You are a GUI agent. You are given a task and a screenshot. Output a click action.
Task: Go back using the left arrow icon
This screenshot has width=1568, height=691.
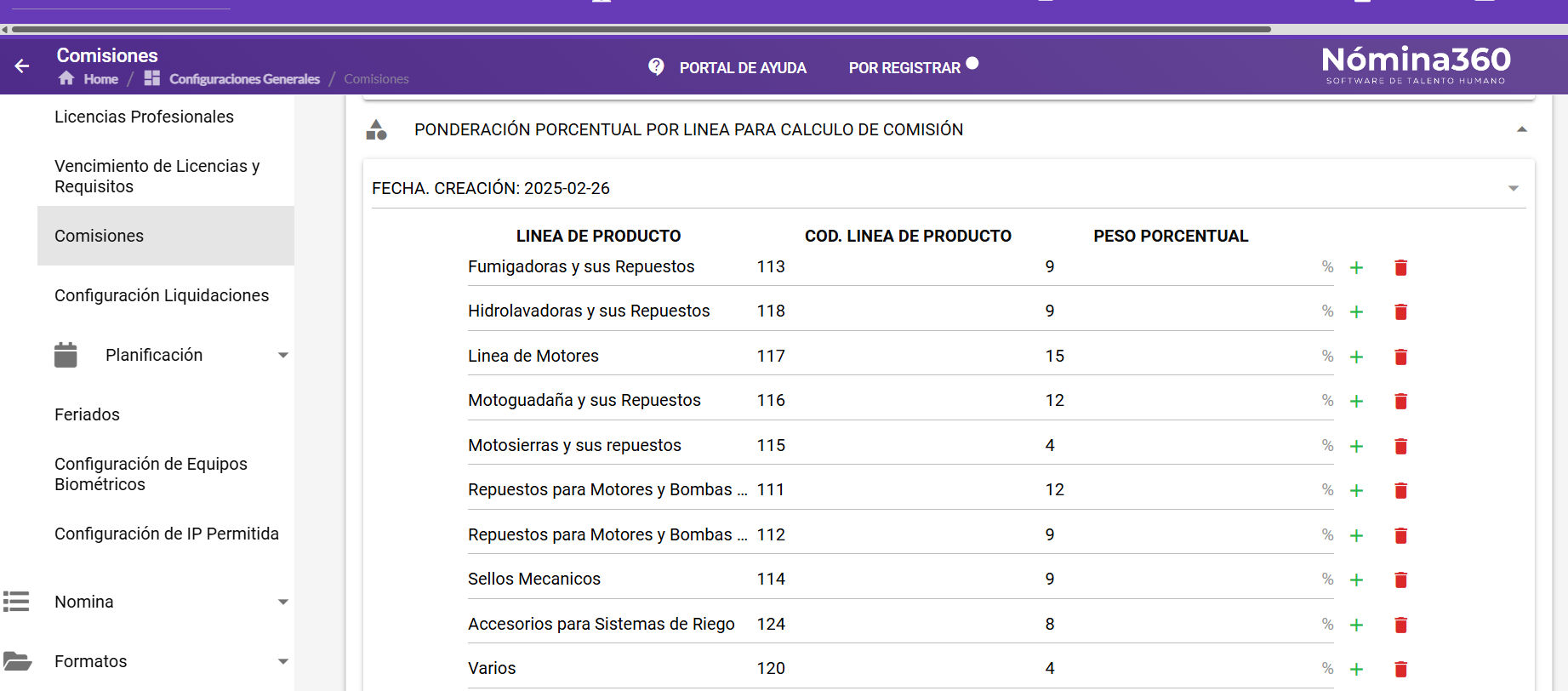point(22,66)
